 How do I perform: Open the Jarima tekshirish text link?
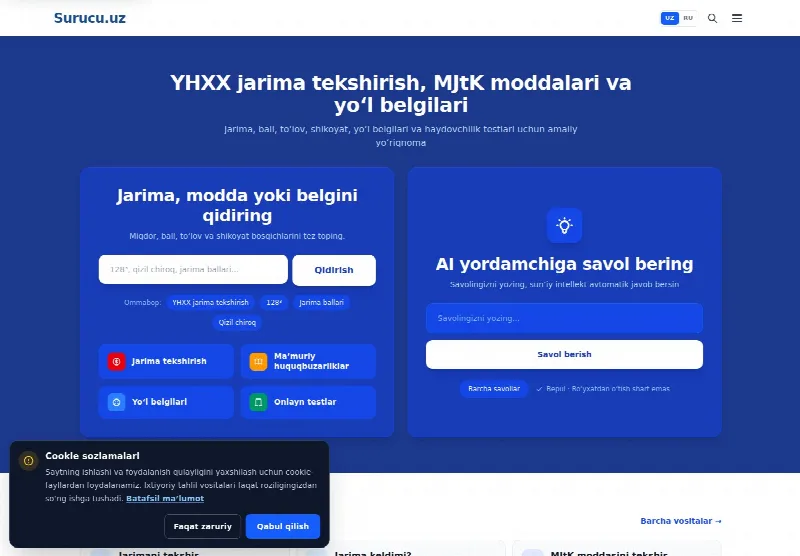point(169,361)
